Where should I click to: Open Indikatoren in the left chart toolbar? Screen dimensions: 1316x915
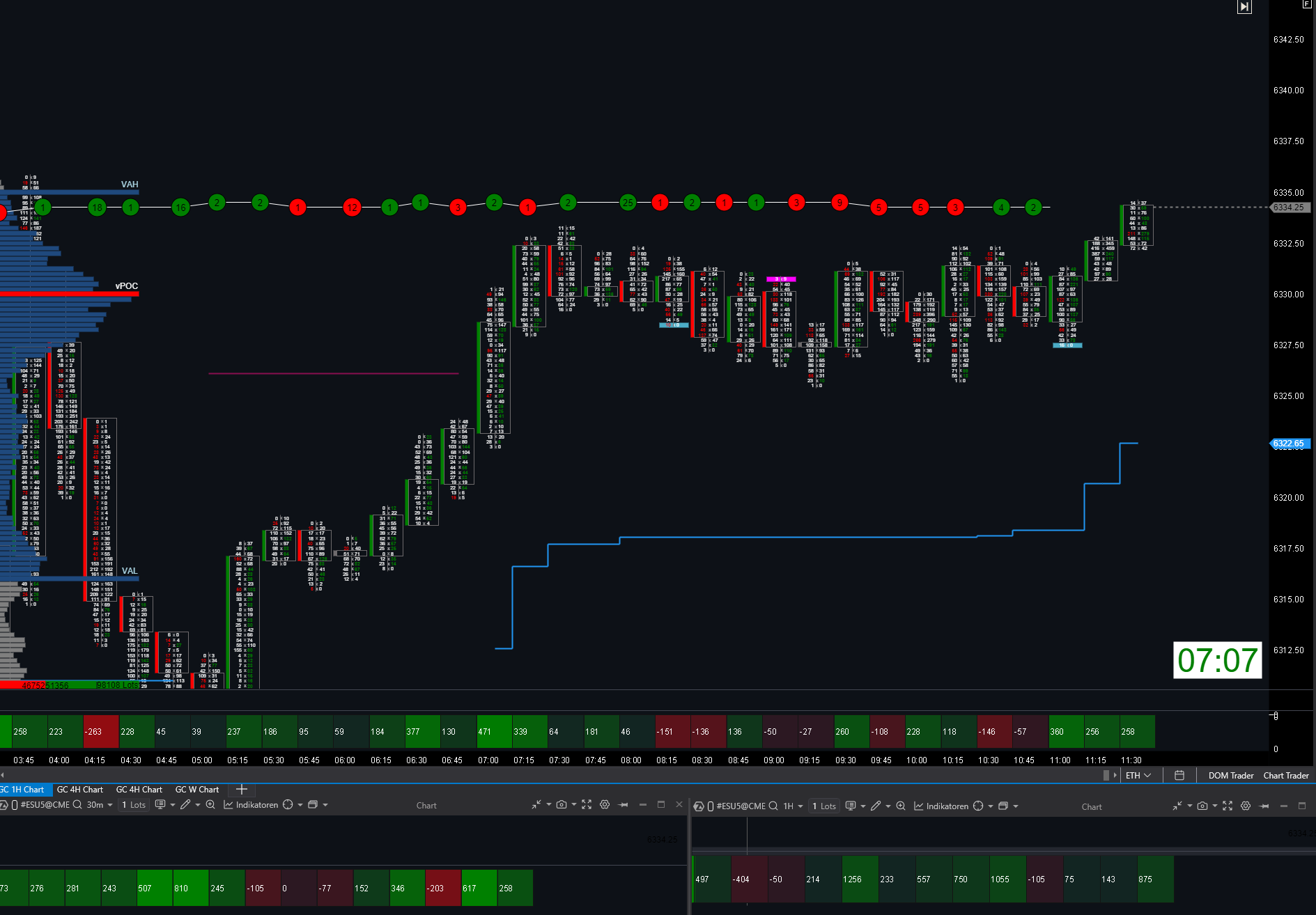click(251, 805)
